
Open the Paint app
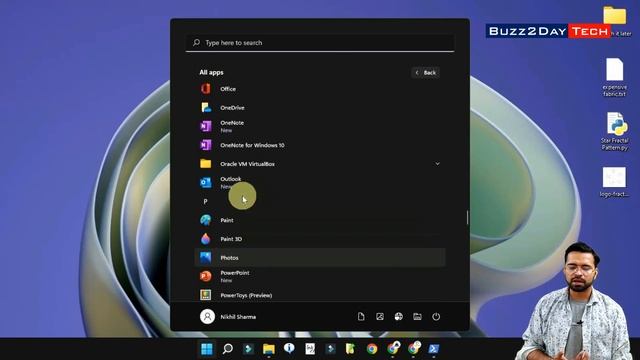[320, 220]
